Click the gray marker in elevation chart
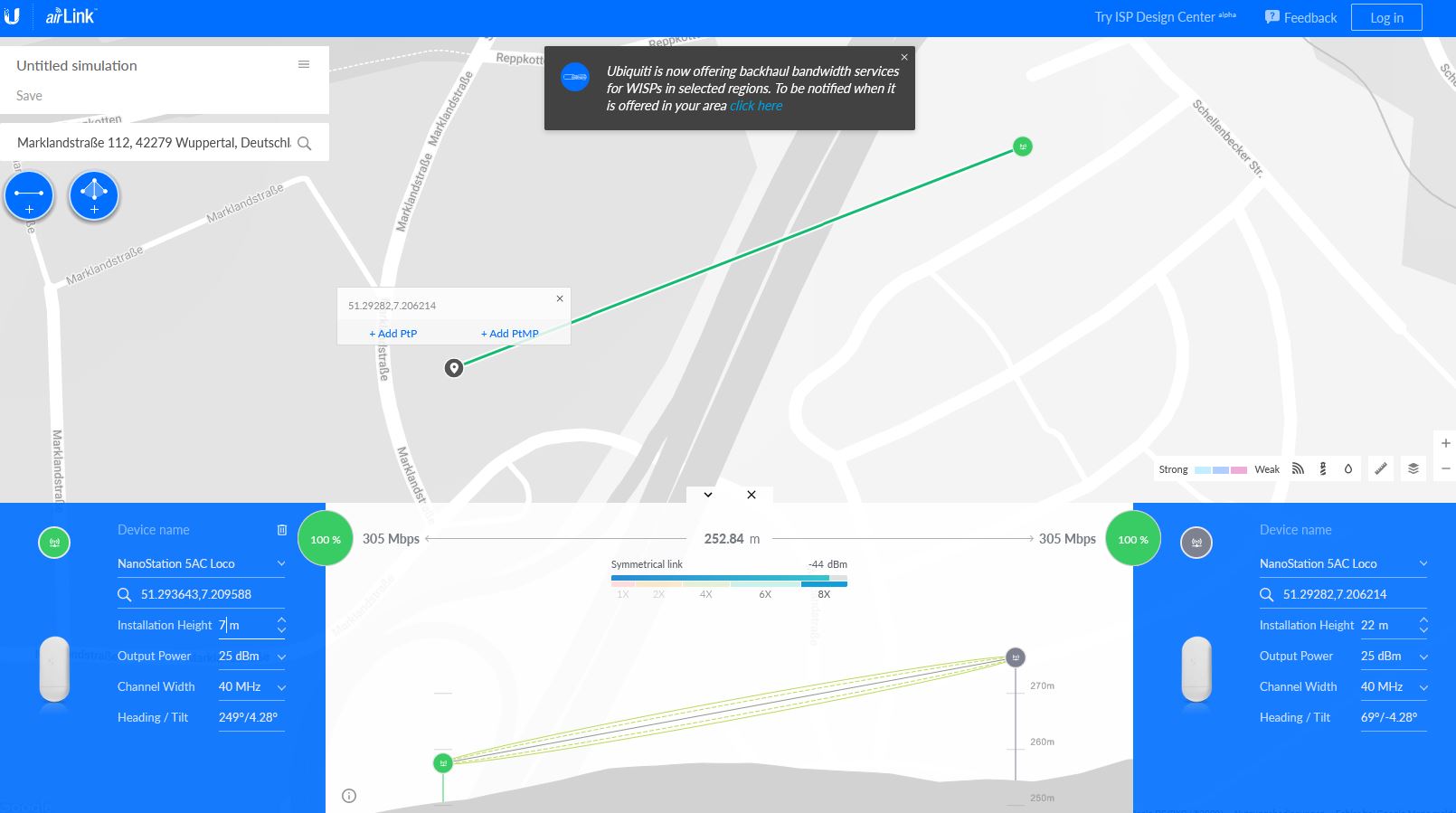The image size is (1456, 813). (1016, 657)
